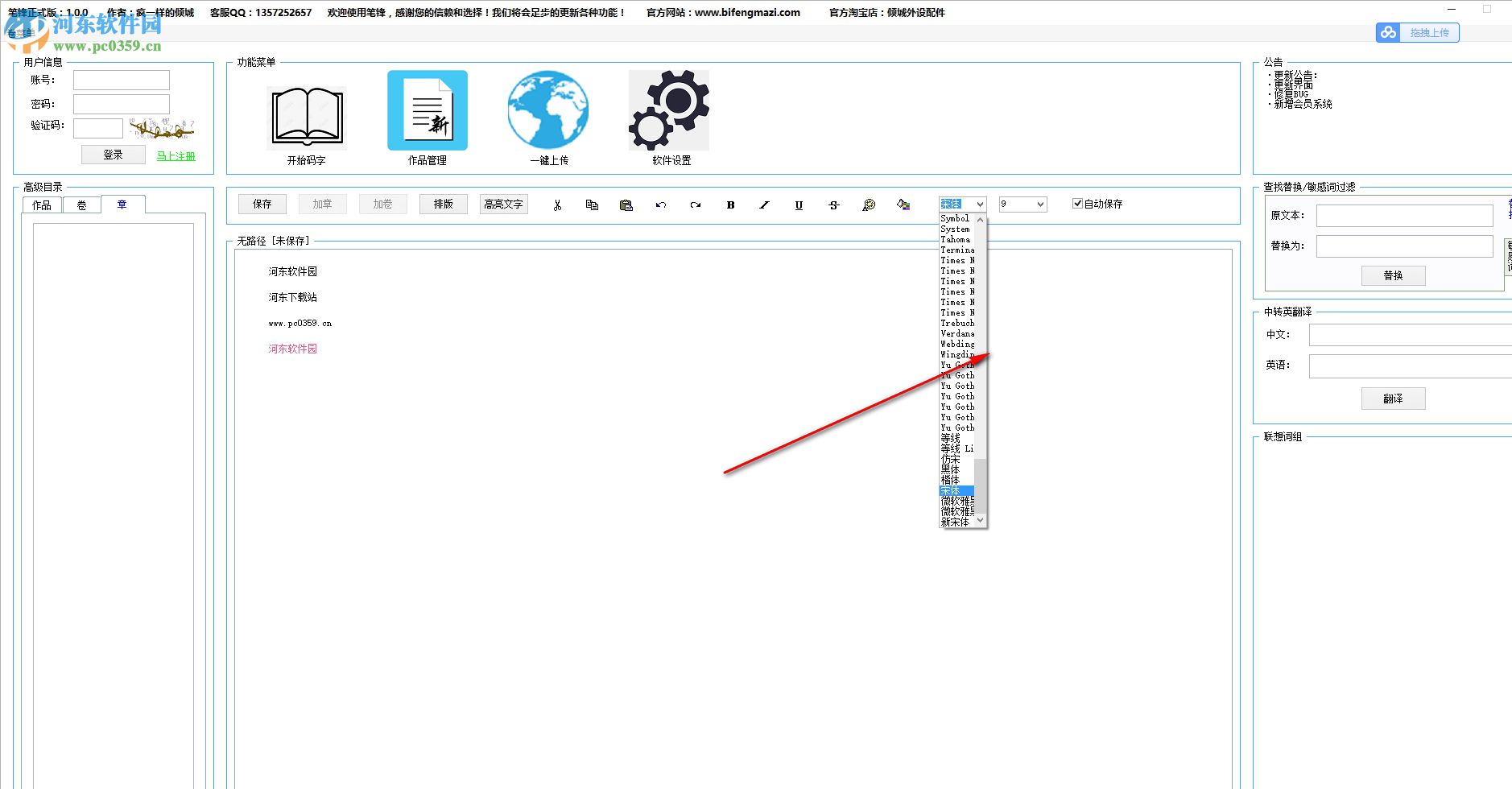Toggle the 自动保存 checkbox
This screenshot has height=789, width=1512.
(x=1077, y=204)
